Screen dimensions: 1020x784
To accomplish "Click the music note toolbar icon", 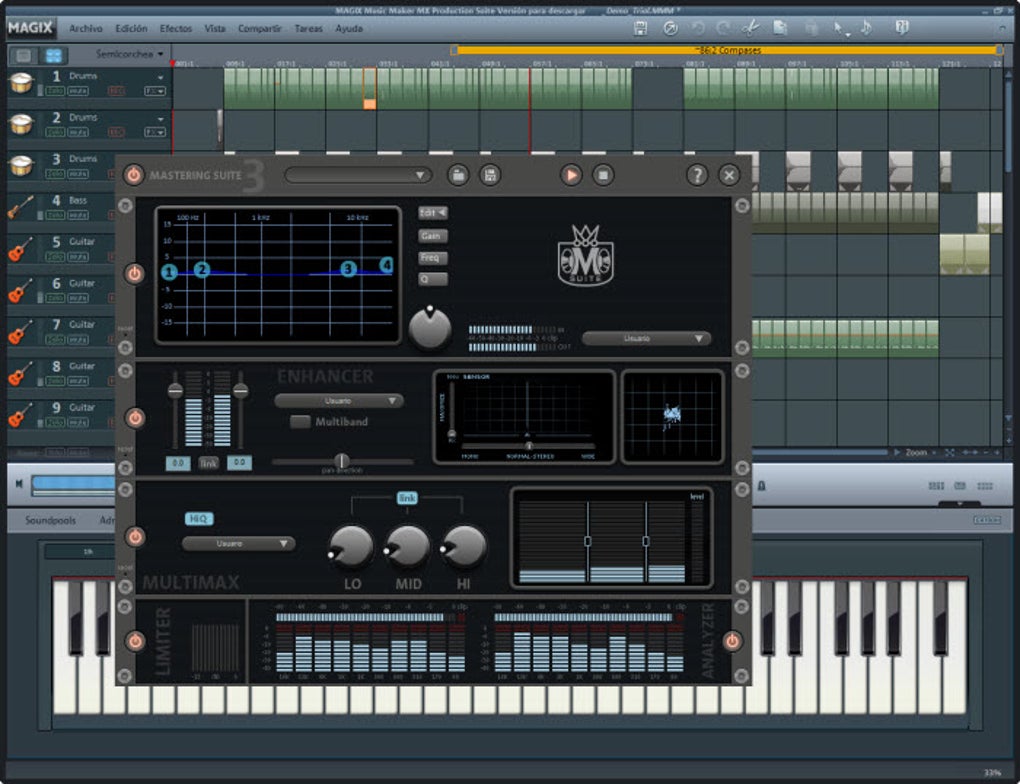I will pos(866,28).
